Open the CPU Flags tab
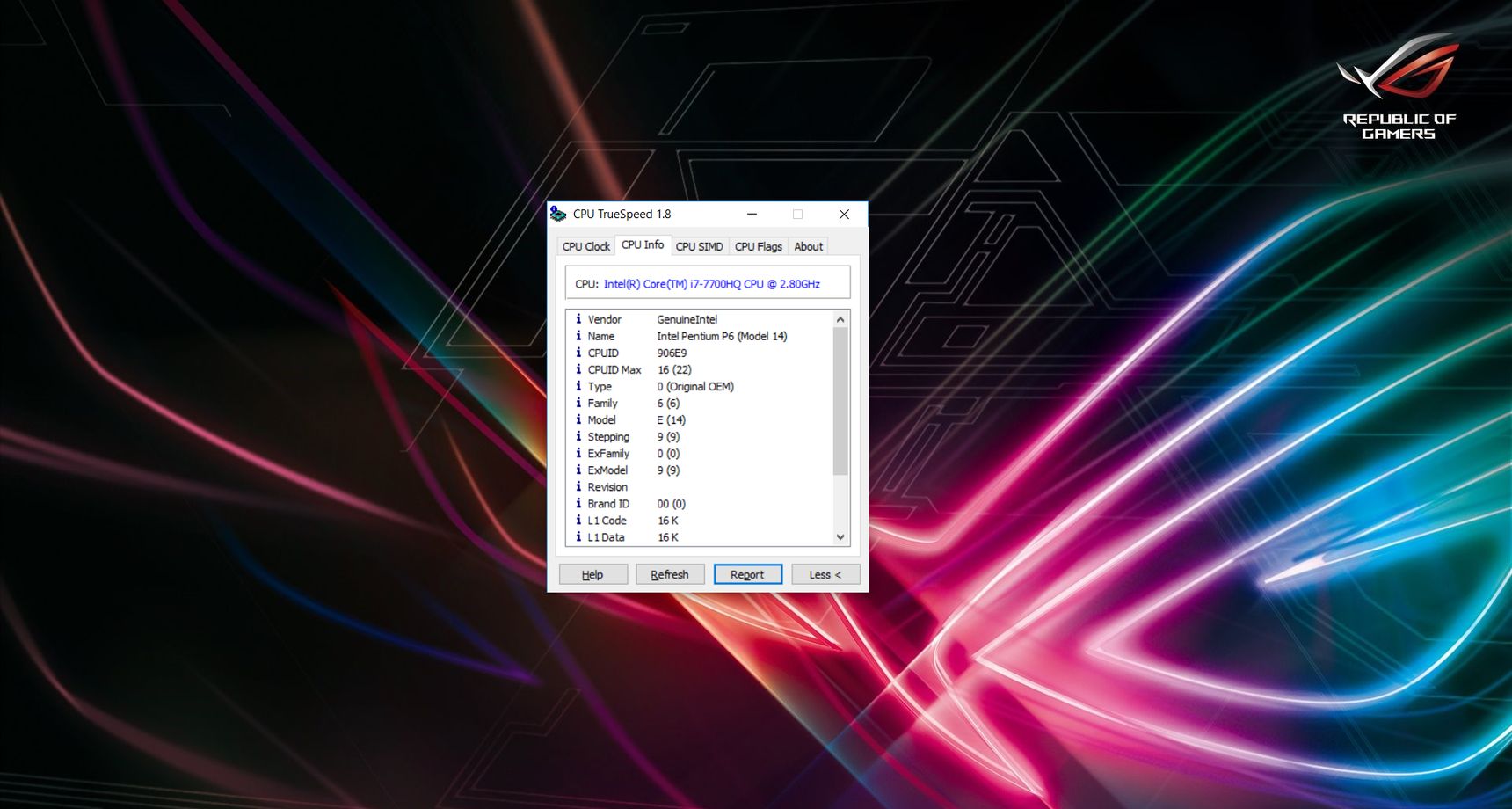Image resolution: width=1512 pixels, height=809 pixels. tap(758, 246)
